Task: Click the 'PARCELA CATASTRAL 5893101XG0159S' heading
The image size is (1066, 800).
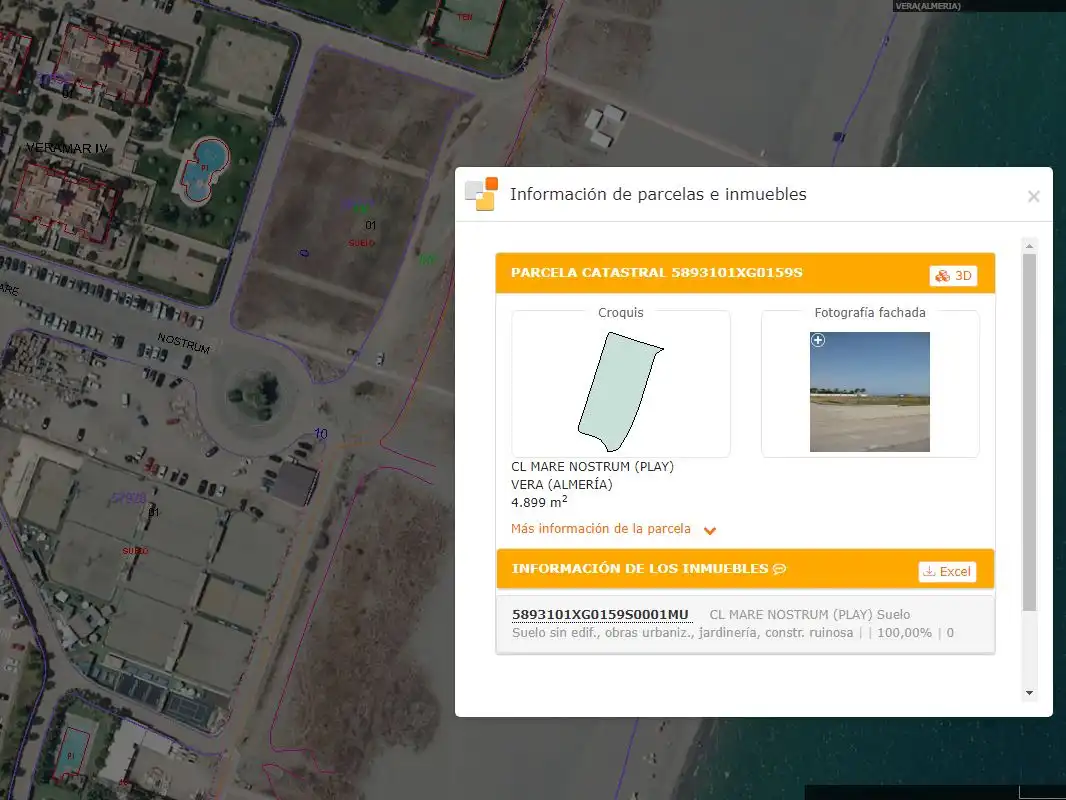Action: click(657, 273)
